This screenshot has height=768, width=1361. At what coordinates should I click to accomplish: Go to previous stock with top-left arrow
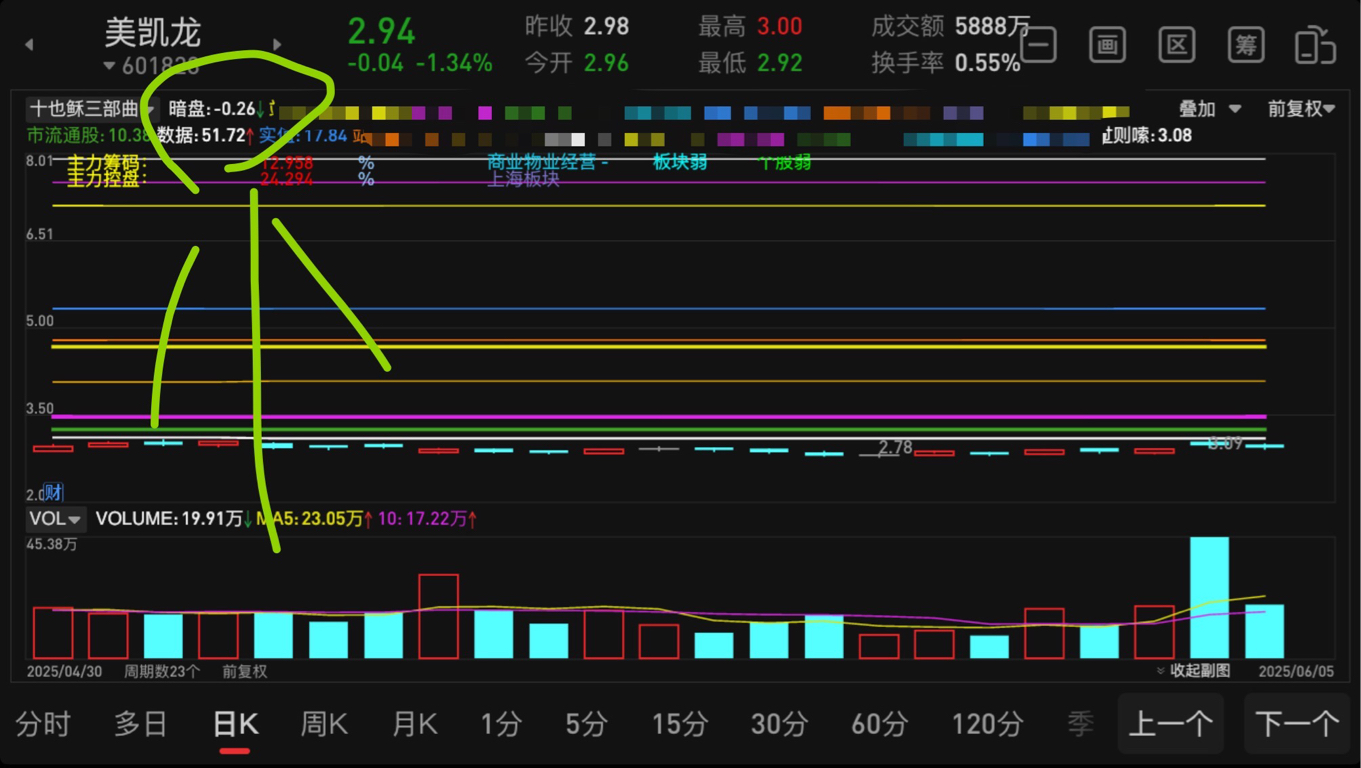click(x=29, y=44)
